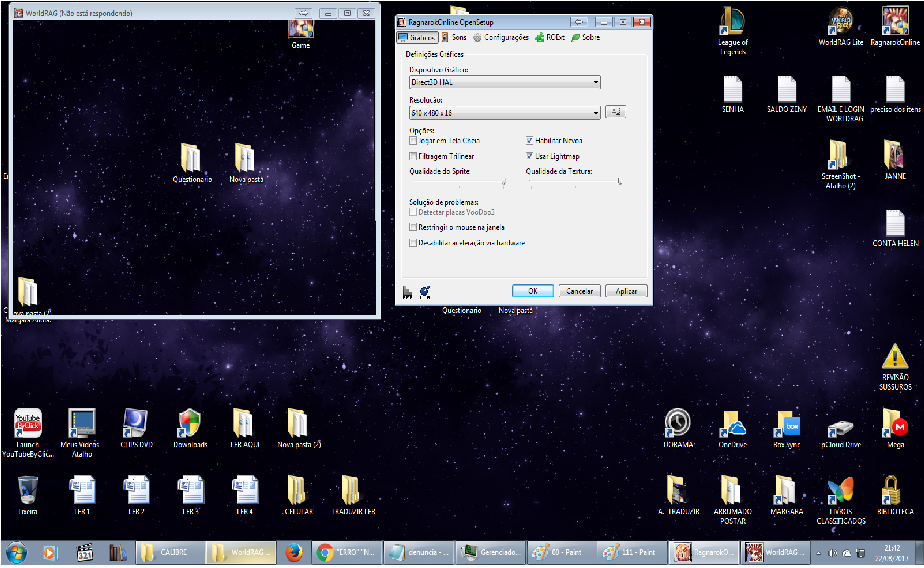
Task: Select the preciso dos itens file
Action: tap(895, 94)
